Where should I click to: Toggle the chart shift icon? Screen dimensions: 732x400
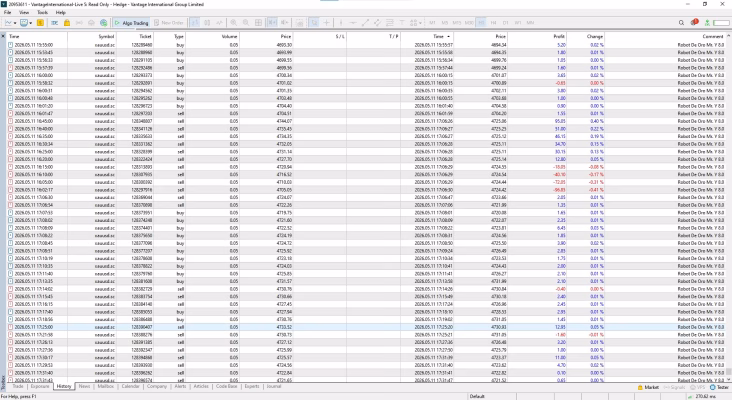[x=284, y=22]
